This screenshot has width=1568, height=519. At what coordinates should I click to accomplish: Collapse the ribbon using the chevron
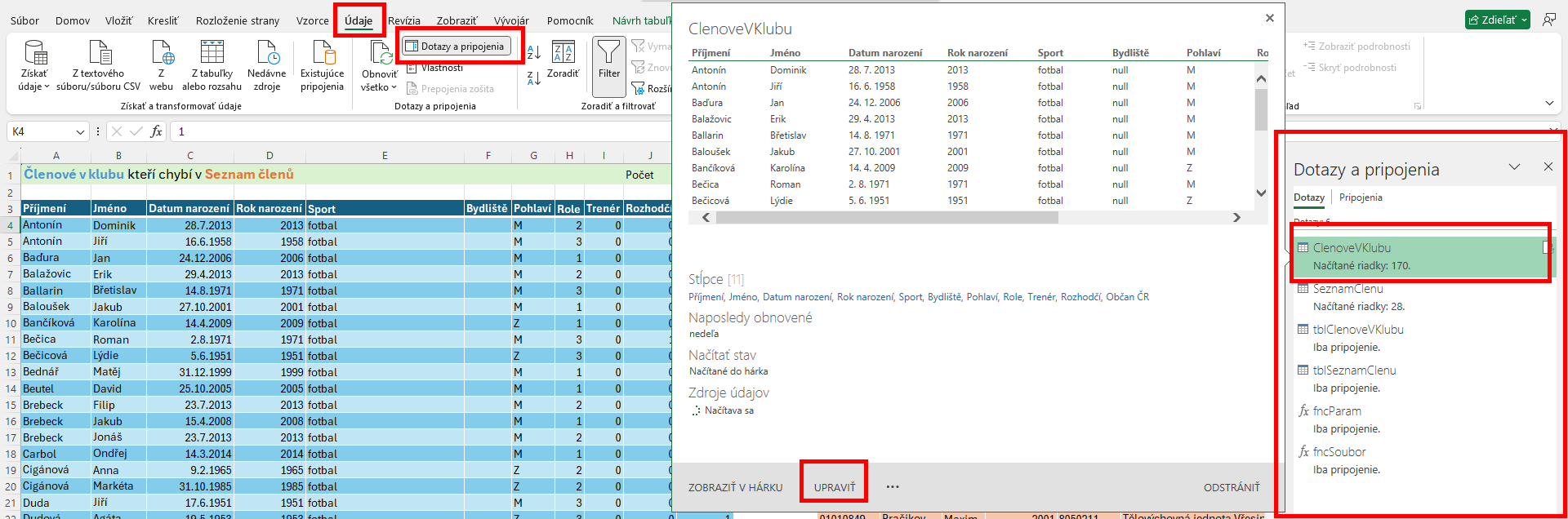tap(1549, 104)
